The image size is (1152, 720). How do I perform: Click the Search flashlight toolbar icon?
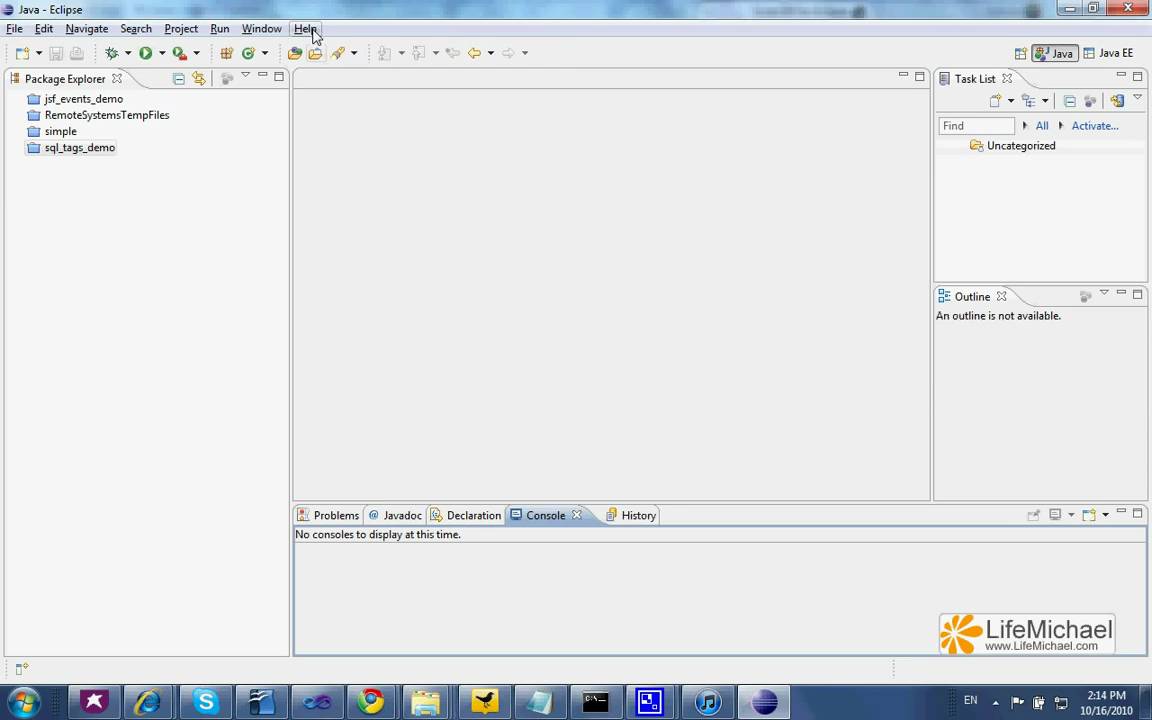(x=338, y=53)
